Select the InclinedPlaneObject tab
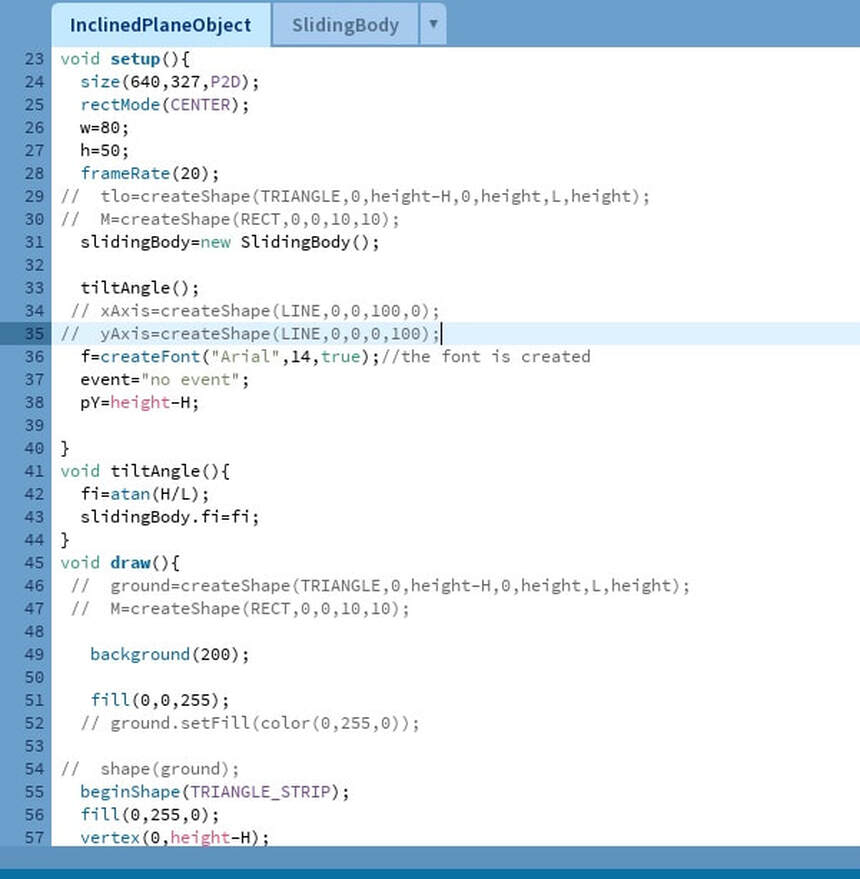The image size is (860, 879). tap(160, 25)
